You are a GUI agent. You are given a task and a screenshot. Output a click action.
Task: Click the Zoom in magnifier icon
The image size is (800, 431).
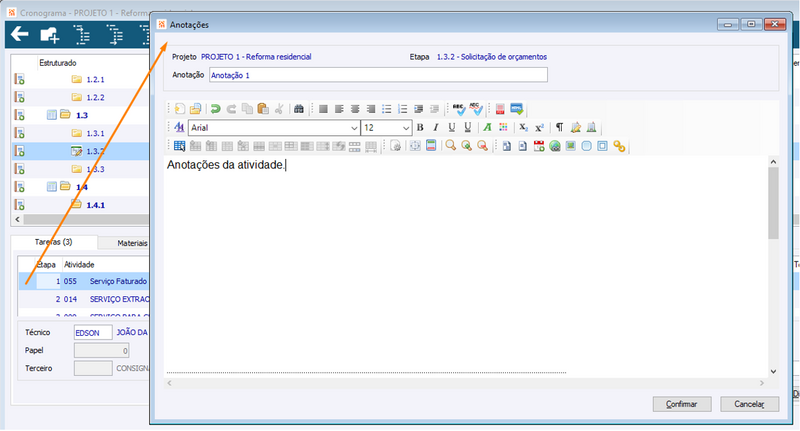tap(466, 146)
